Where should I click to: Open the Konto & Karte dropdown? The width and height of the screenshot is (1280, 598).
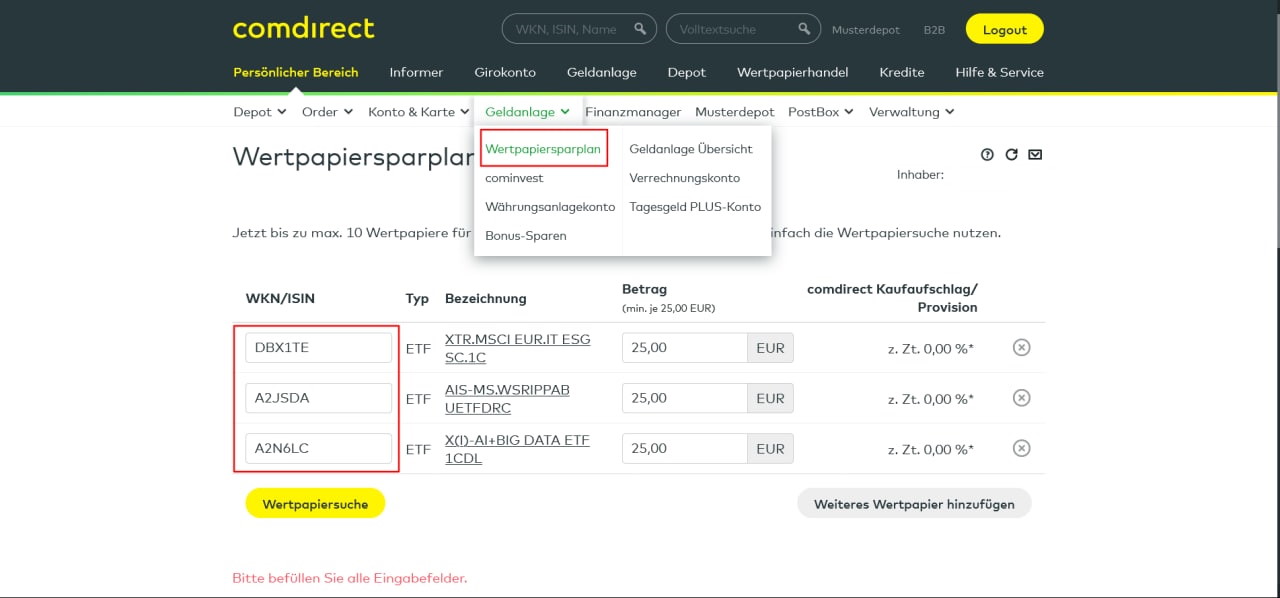click(x=418, y=112)
